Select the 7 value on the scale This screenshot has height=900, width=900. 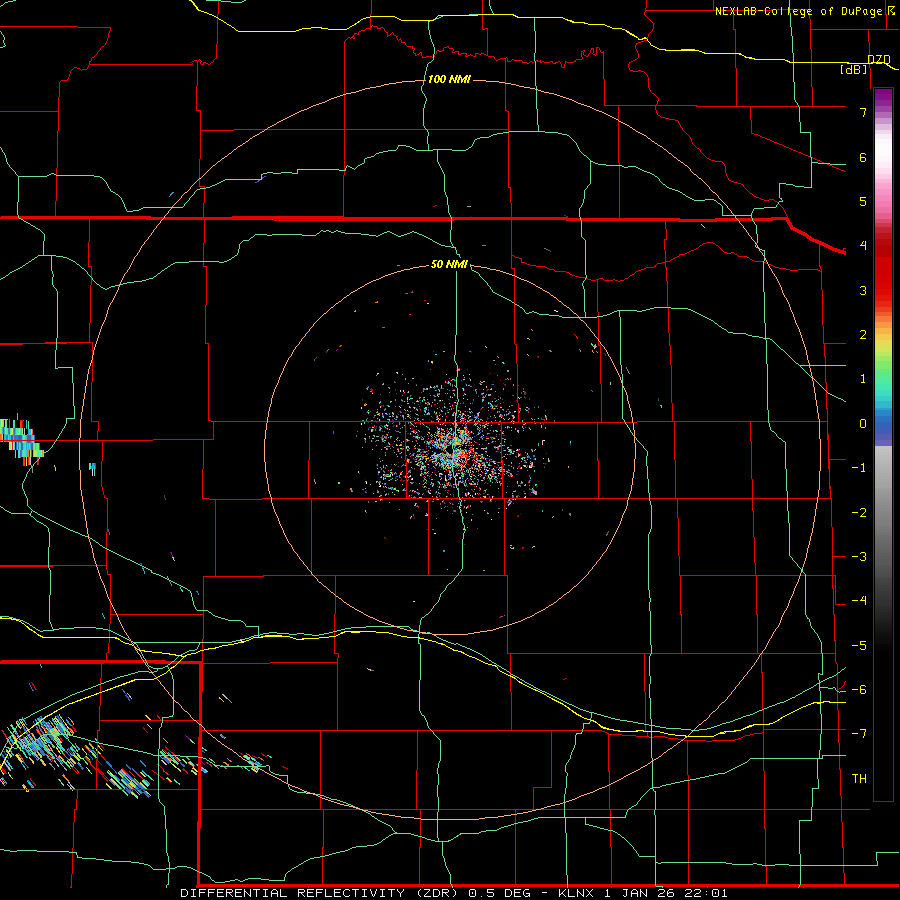click(863, 112)
